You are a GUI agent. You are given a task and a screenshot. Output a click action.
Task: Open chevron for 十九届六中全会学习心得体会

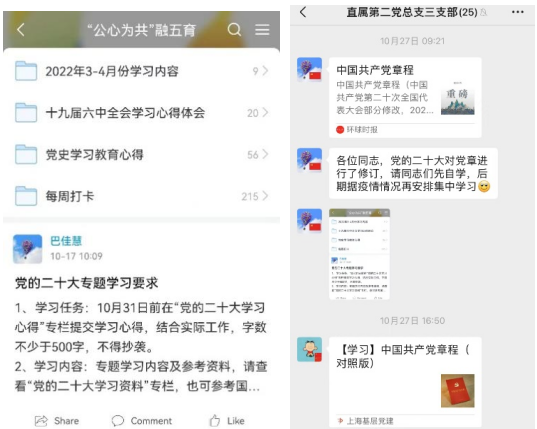click(265, 113)
